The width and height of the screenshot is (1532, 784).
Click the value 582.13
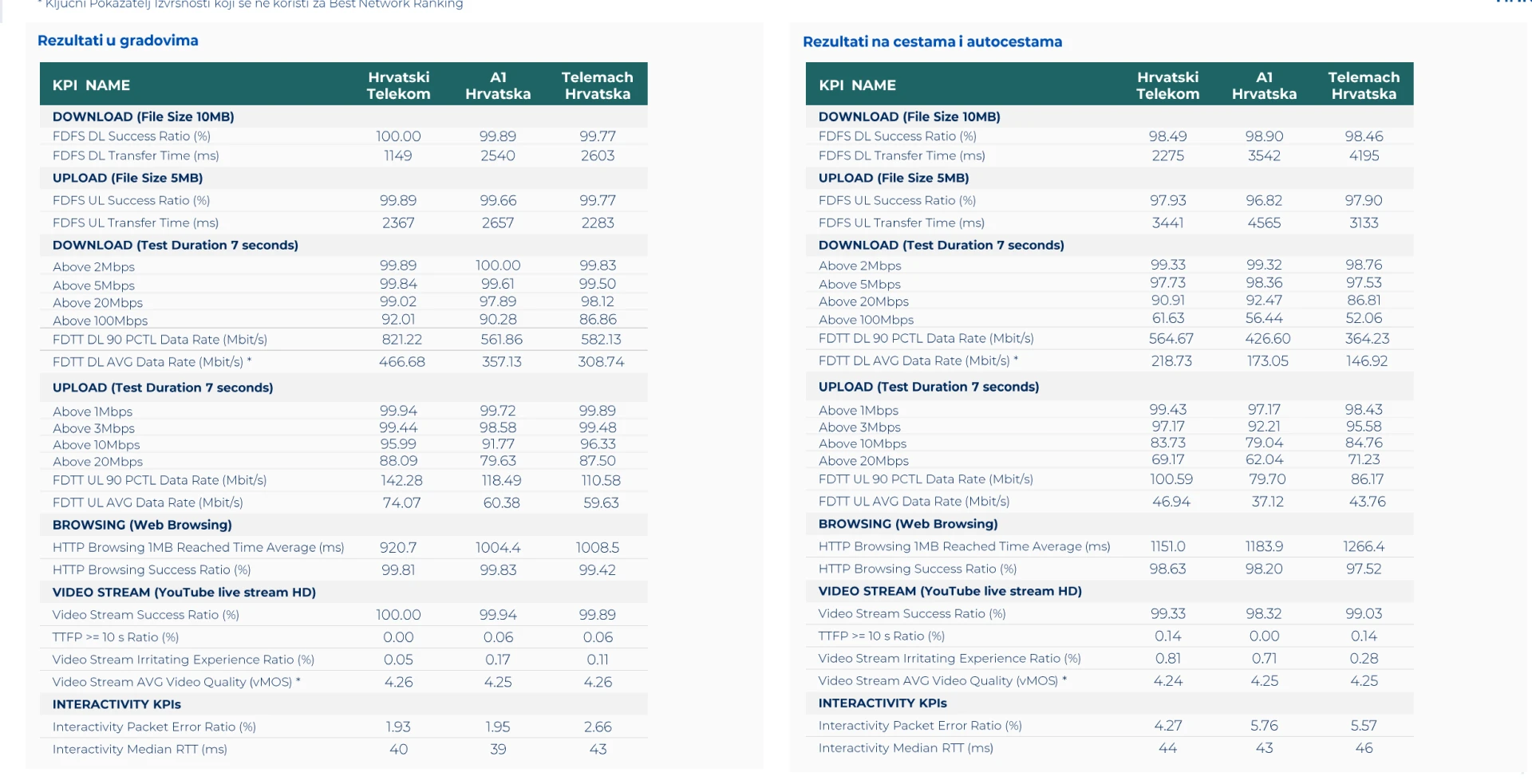601,339
